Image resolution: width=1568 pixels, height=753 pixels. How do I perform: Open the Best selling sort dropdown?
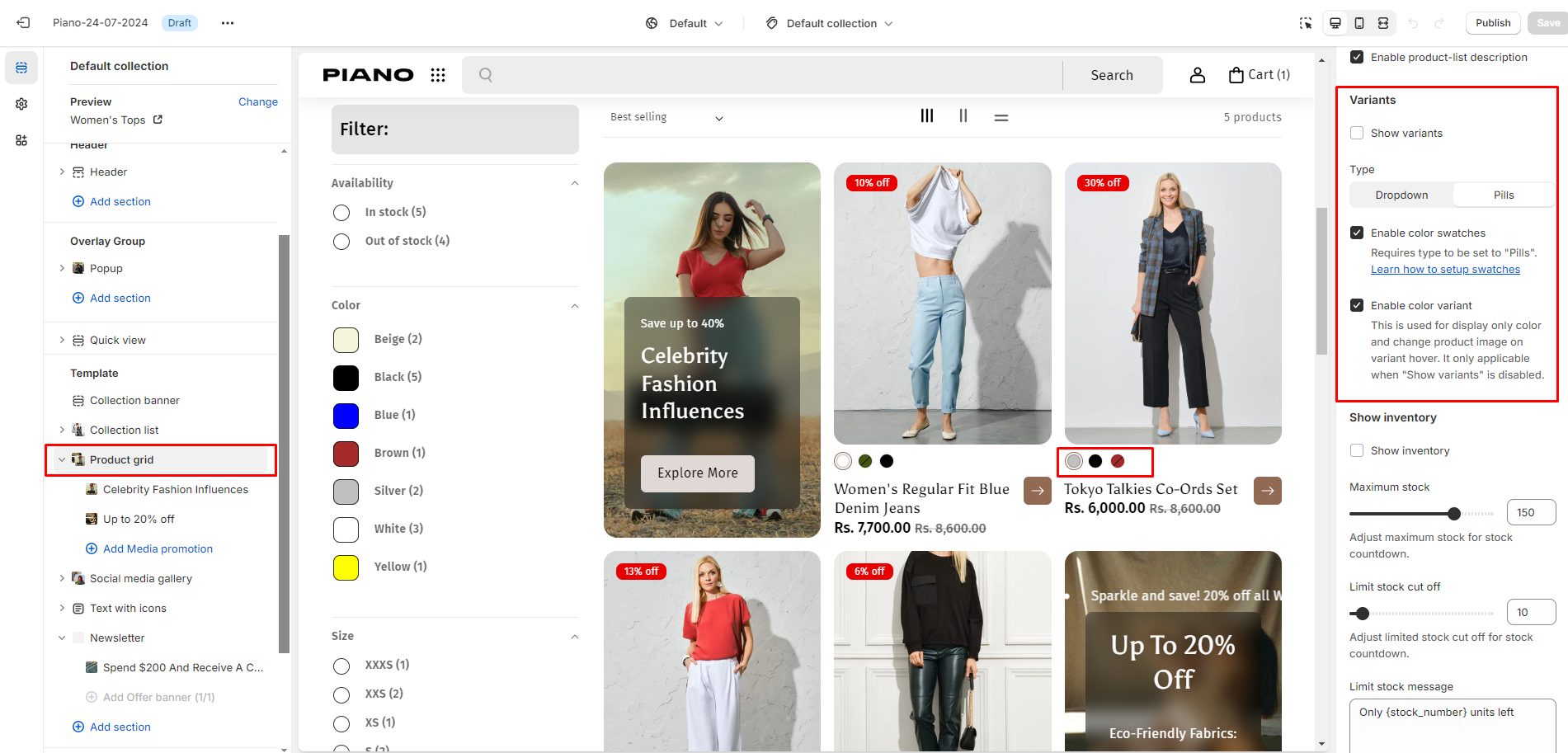(666, 117)
